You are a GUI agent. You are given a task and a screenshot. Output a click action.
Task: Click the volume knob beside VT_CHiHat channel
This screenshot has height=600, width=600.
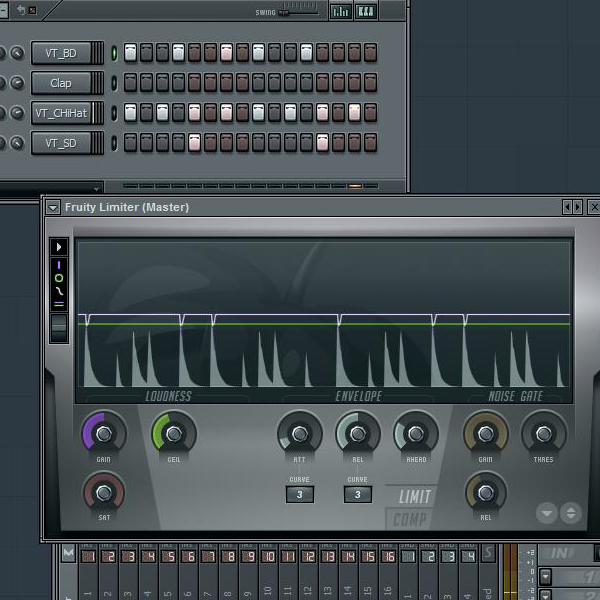(17, 113)
